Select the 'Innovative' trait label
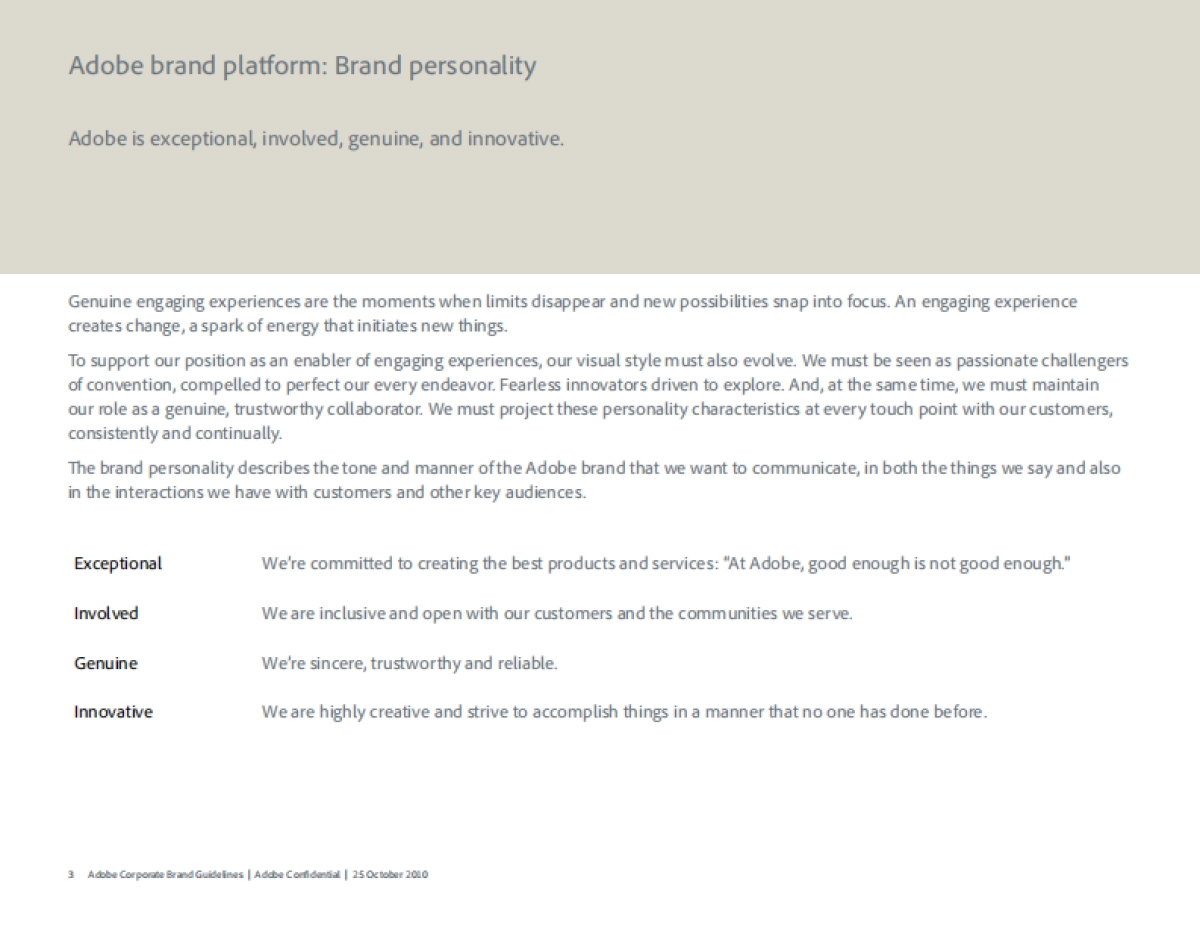Image resolution: width=1200 pixels, height=928 pixels. point(113,713)
